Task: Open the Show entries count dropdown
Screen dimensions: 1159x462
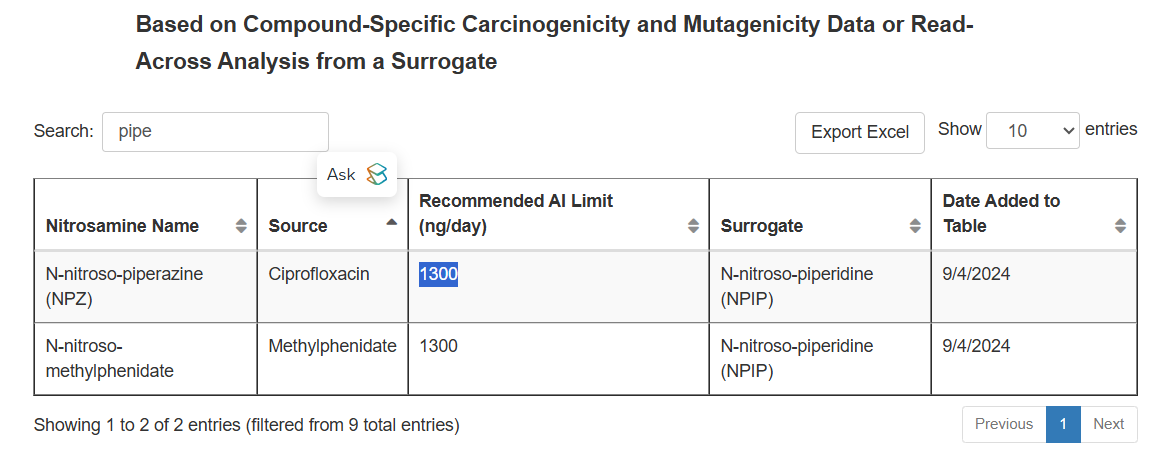Action: click(x=1033, y=131)
